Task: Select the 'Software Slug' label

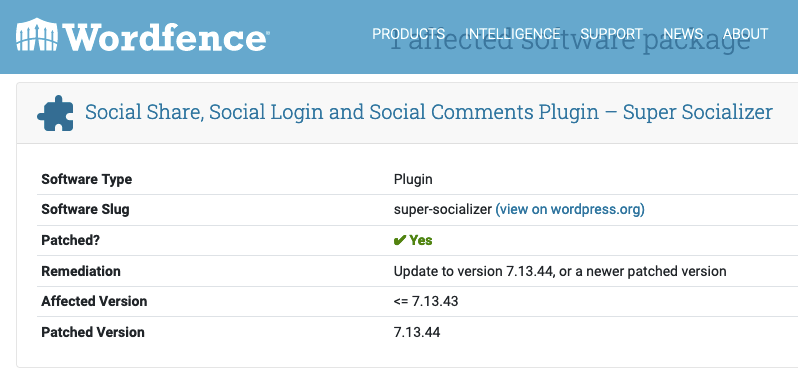Action: pos(85,210)
